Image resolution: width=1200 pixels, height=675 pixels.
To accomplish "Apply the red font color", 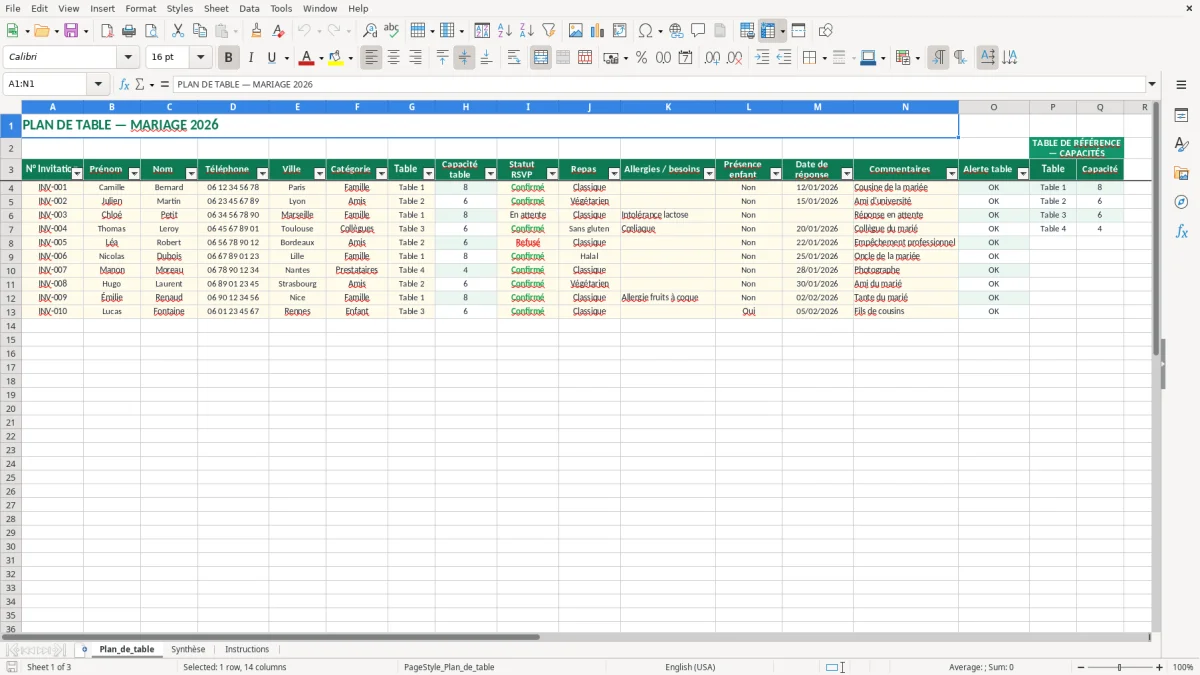I will coord(307,58).
